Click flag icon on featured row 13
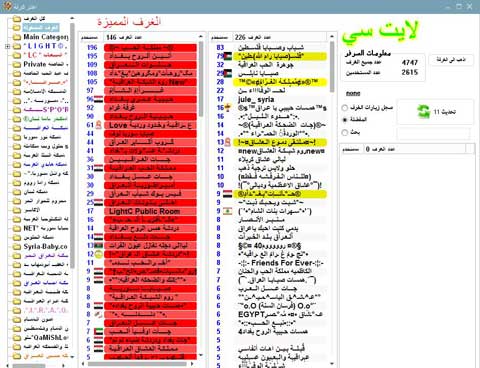480x368 pixels. 98,246
